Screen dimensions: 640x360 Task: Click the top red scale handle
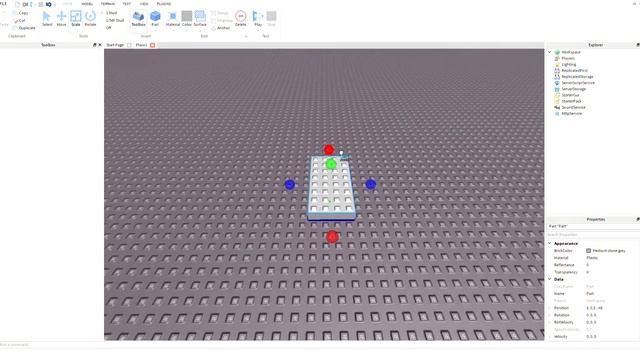(x=329, y=150)
